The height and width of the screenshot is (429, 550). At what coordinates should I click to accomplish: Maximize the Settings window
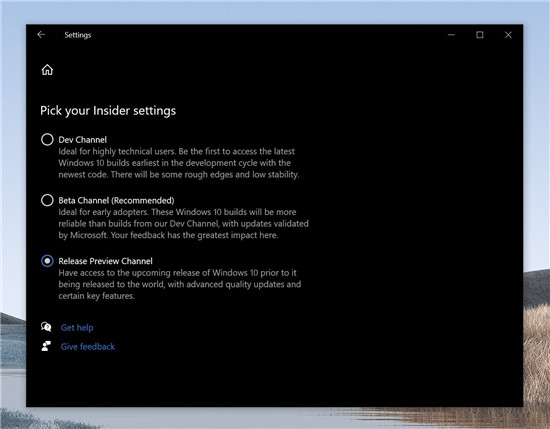[x=479, y=35]
